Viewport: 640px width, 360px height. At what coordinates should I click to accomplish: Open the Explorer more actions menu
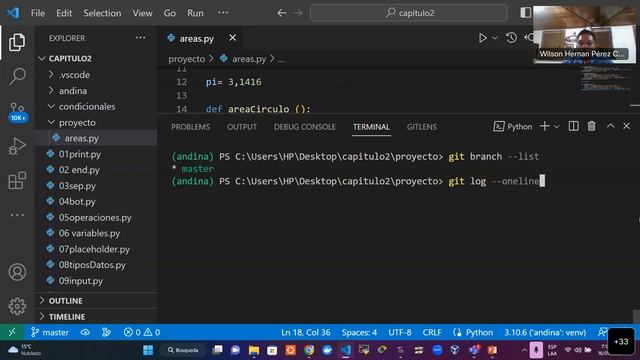pos(140,38)
